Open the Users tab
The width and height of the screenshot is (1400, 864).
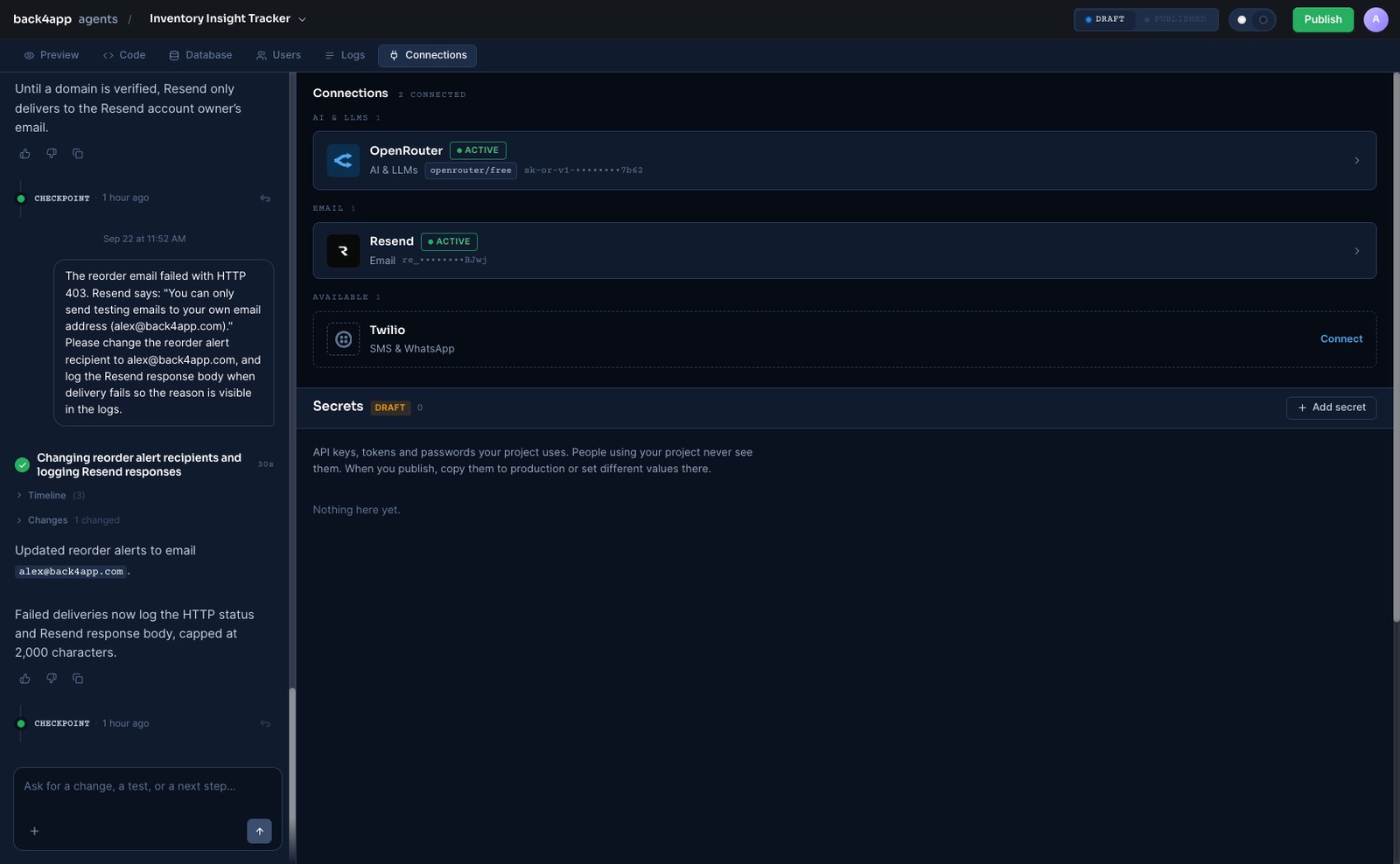point(278,55)
